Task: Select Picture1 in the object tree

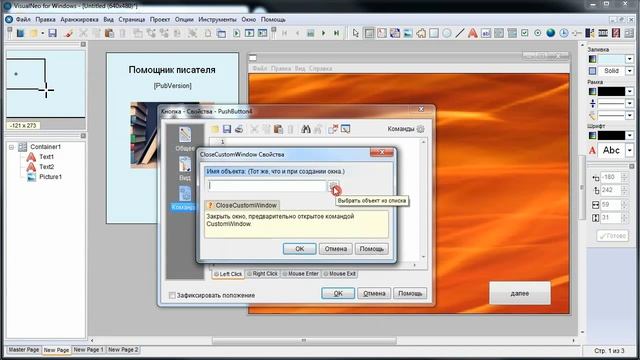Action: pyautogui.click(x=51, y=177)
